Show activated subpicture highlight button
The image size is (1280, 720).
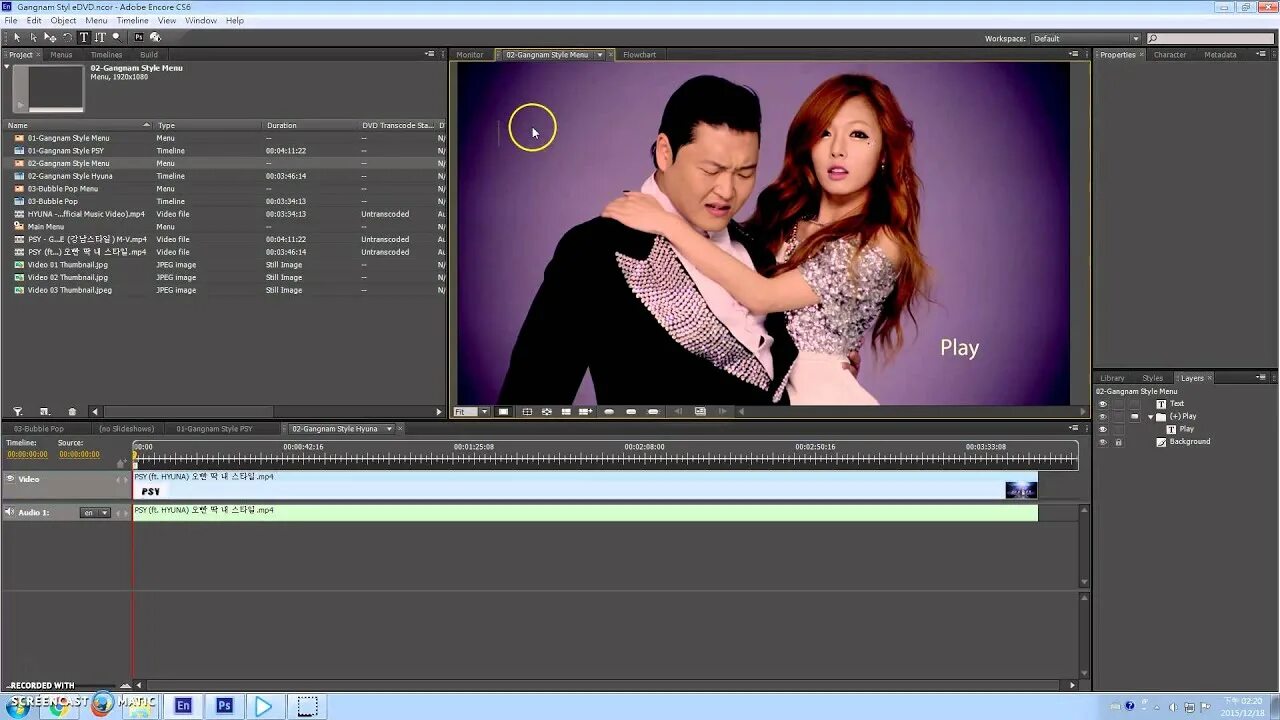tap(653, 412)
